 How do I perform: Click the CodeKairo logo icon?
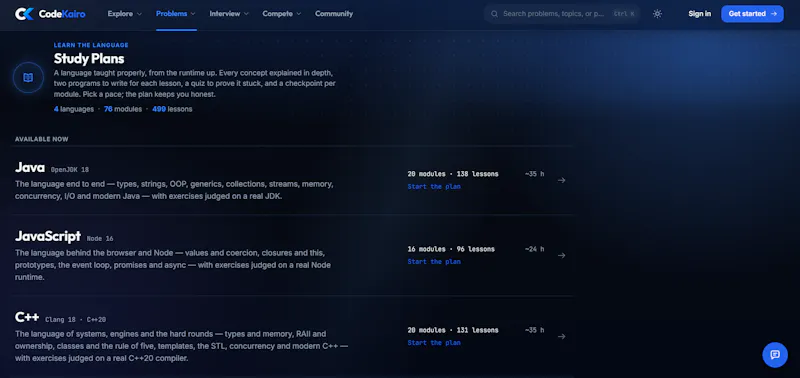point(24,14)
